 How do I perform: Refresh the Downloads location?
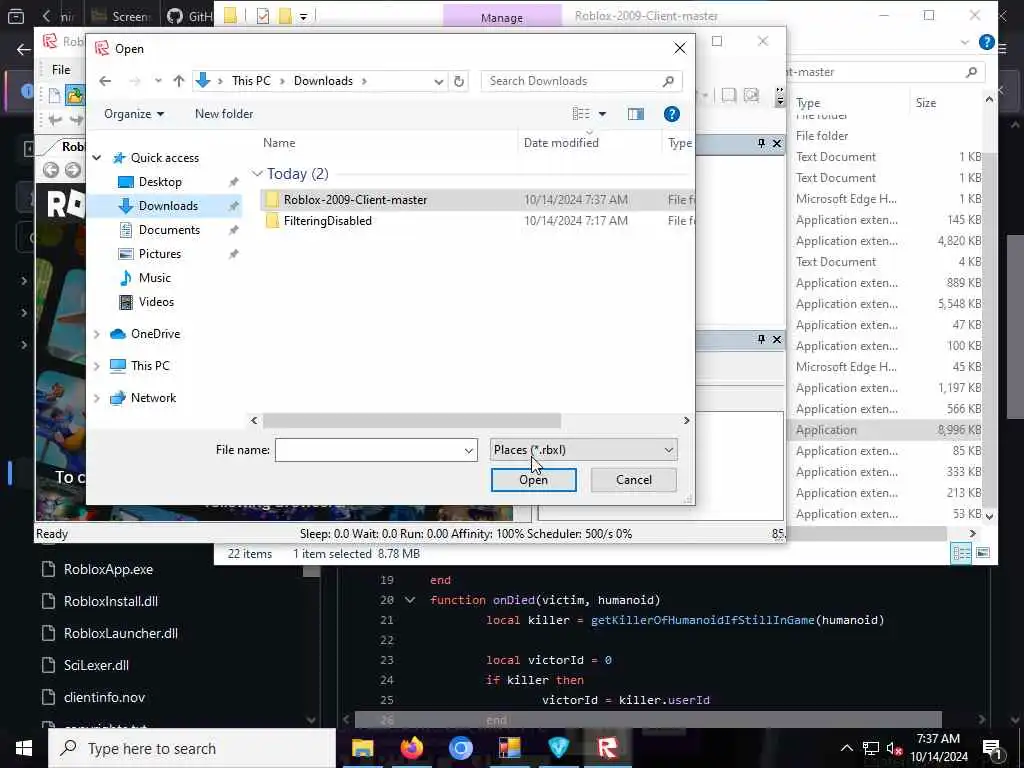point(459,81)
